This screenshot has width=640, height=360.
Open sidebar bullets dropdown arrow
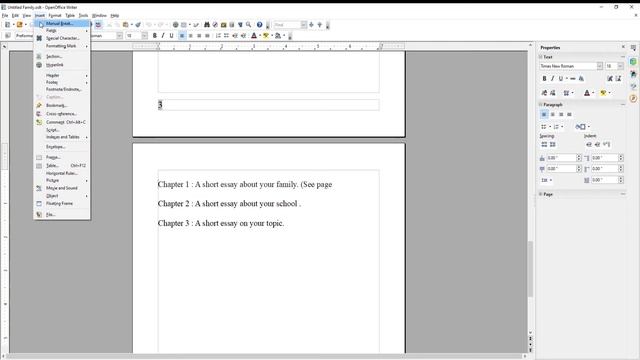pos(550,127)
